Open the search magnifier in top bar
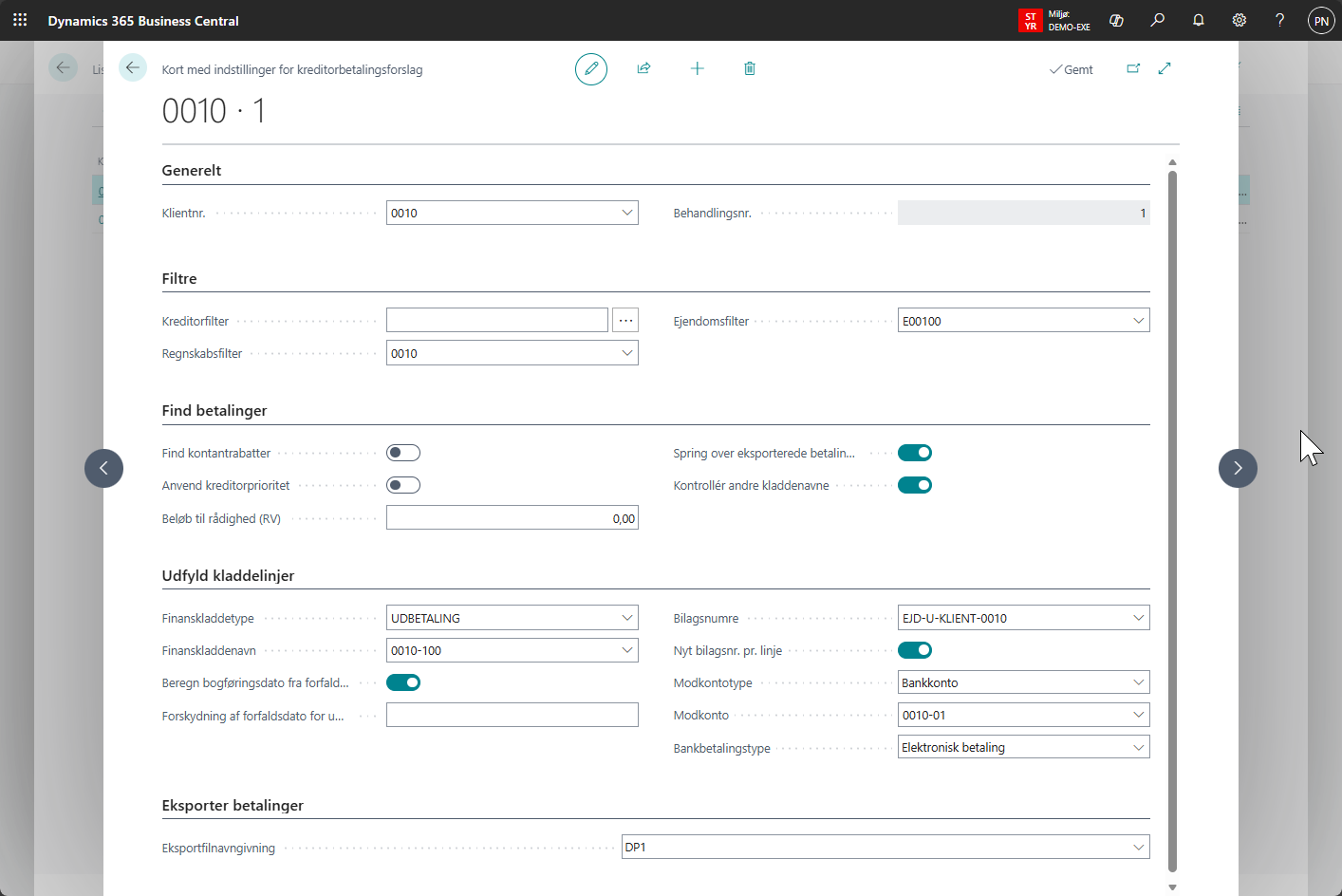 click(x=1157, y=20)
